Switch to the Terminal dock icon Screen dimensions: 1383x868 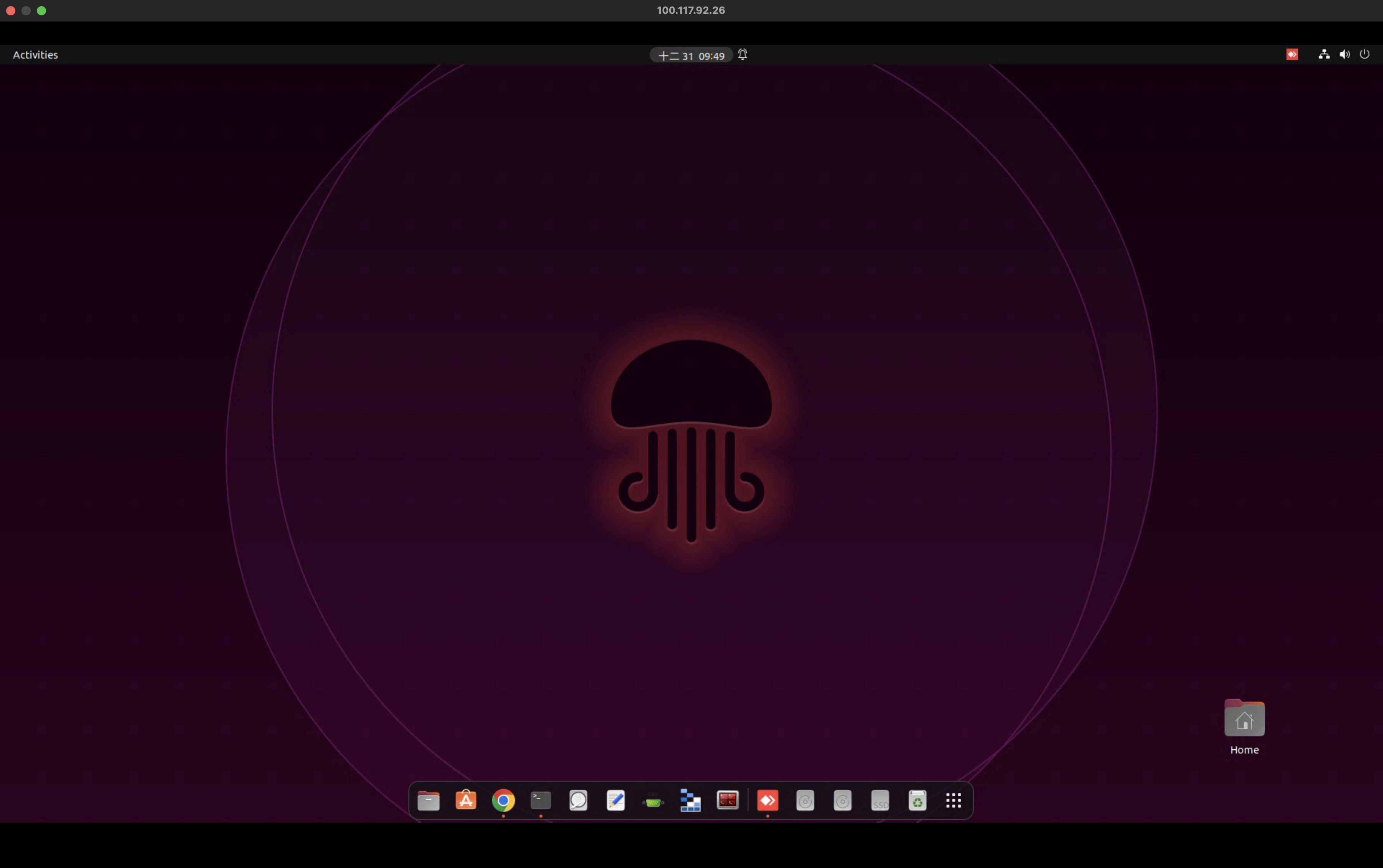click(x=541, y=800)
